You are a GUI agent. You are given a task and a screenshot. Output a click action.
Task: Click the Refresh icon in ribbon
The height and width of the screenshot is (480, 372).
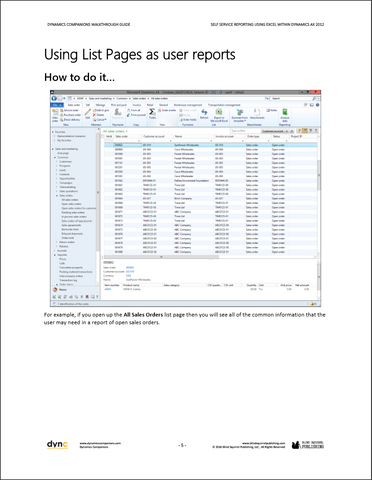(x=204, y=112)
